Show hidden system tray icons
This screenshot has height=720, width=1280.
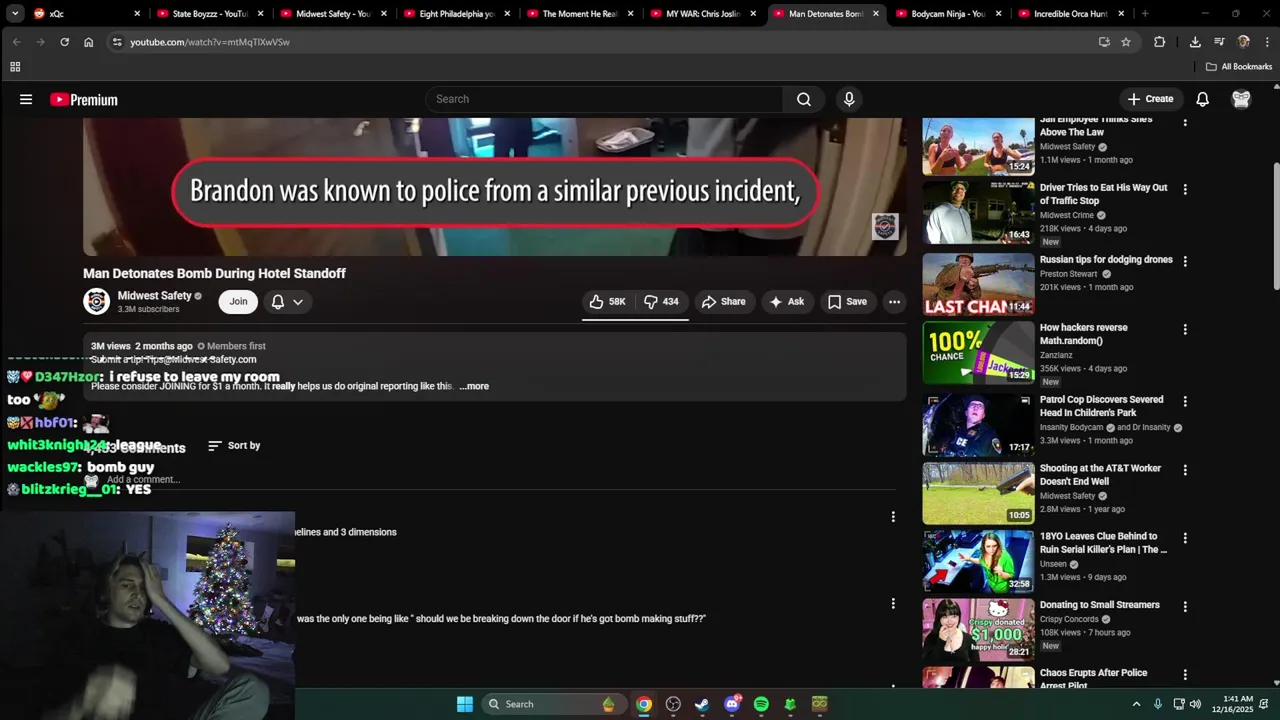(1136, 704)
